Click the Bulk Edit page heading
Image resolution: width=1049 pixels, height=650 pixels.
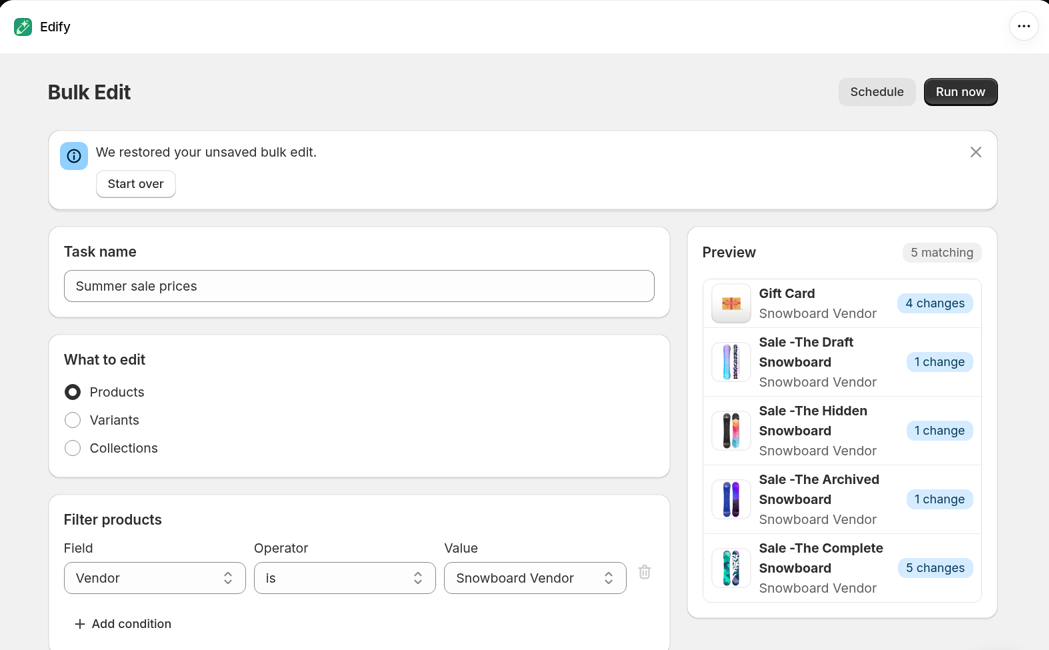tap(89, 92)
